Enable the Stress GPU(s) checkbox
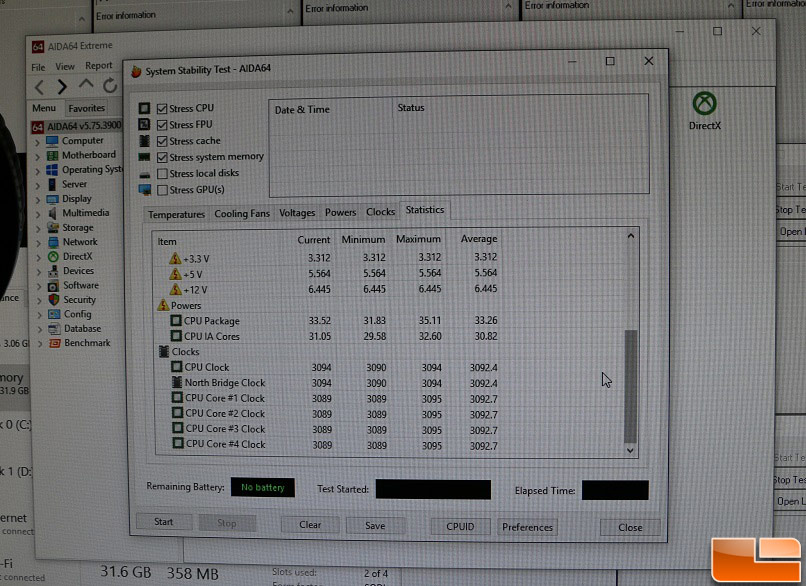The width and height of the screenshot is (806, 586). coord(162,190)
